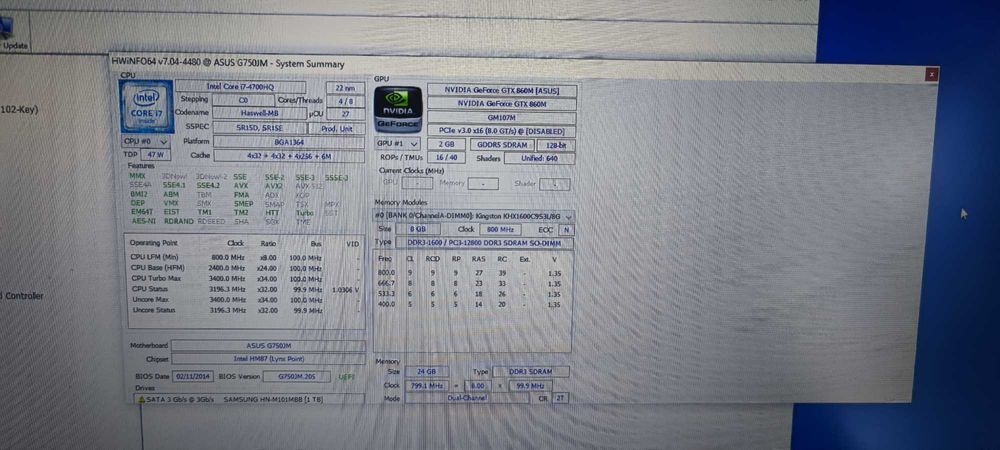Close the HWiNFO64 System Summary window

pyautogui.click(x=932, y=75)
